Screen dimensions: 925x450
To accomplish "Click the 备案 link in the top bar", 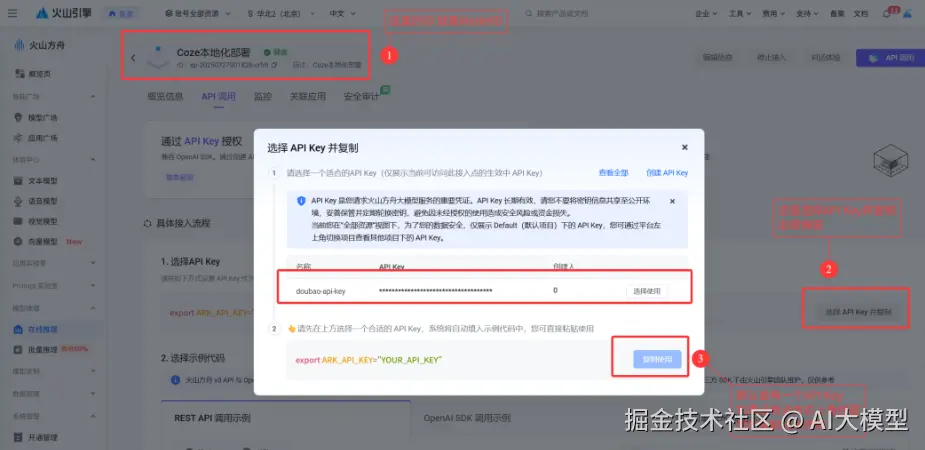I will (837, 14).
